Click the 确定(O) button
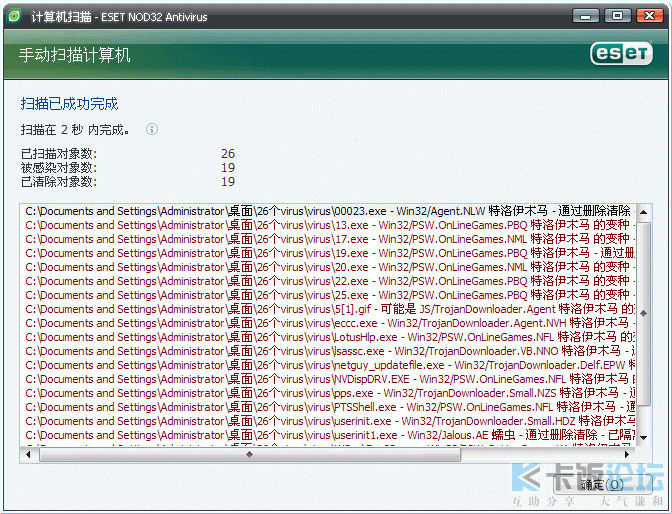This screenshot has width=672, height=514. pyautogui.click(x=602, y=484)
